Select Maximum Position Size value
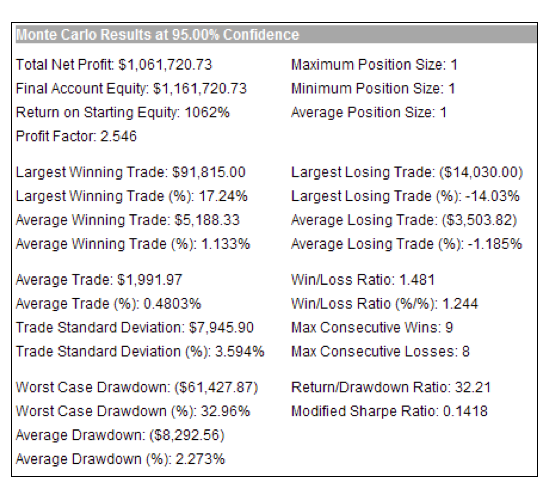The height and width of the screenshot is (490, 548). [454, 65]
